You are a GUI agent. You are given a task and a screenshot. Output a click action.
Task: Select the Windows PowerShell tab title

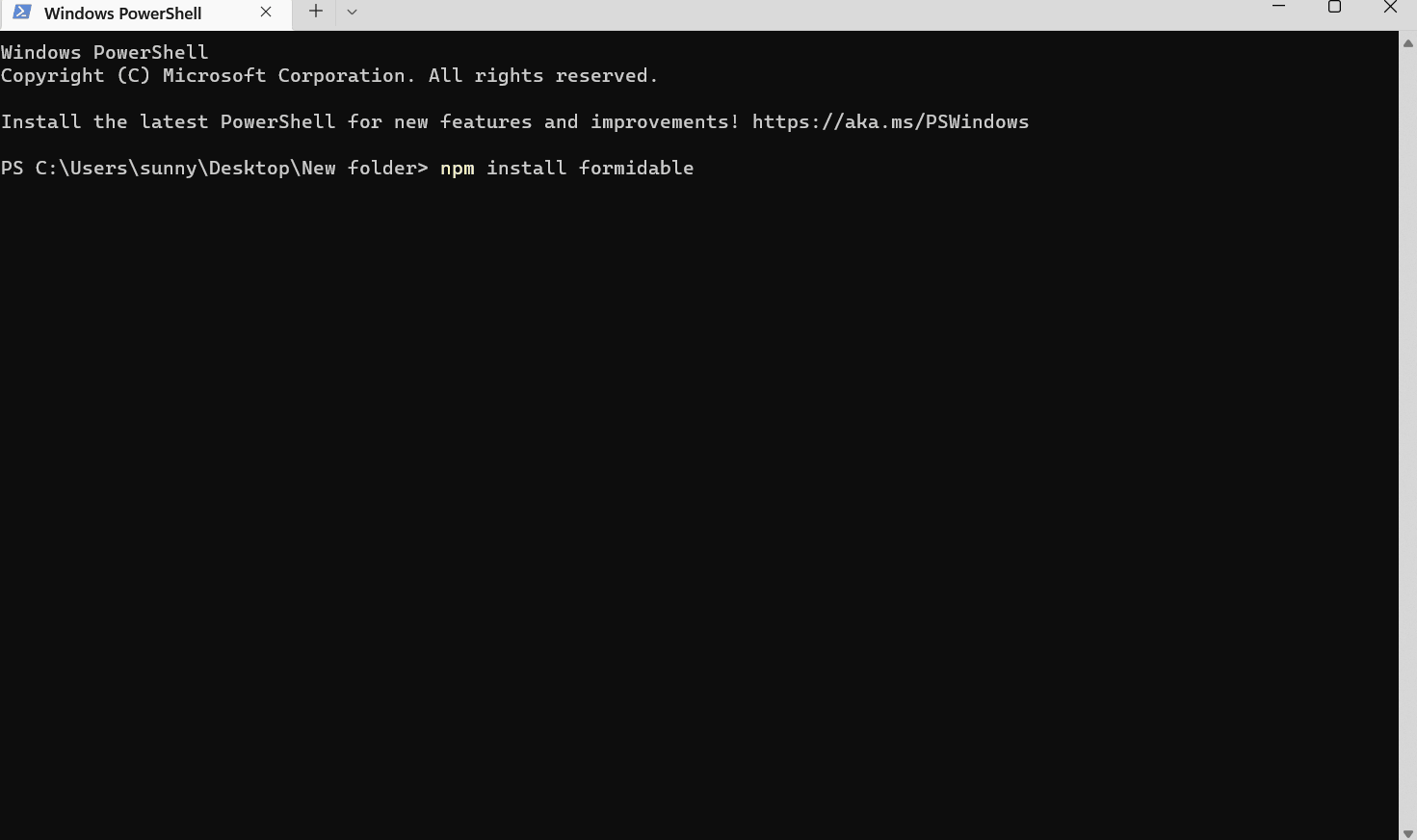tap(123, 13)
